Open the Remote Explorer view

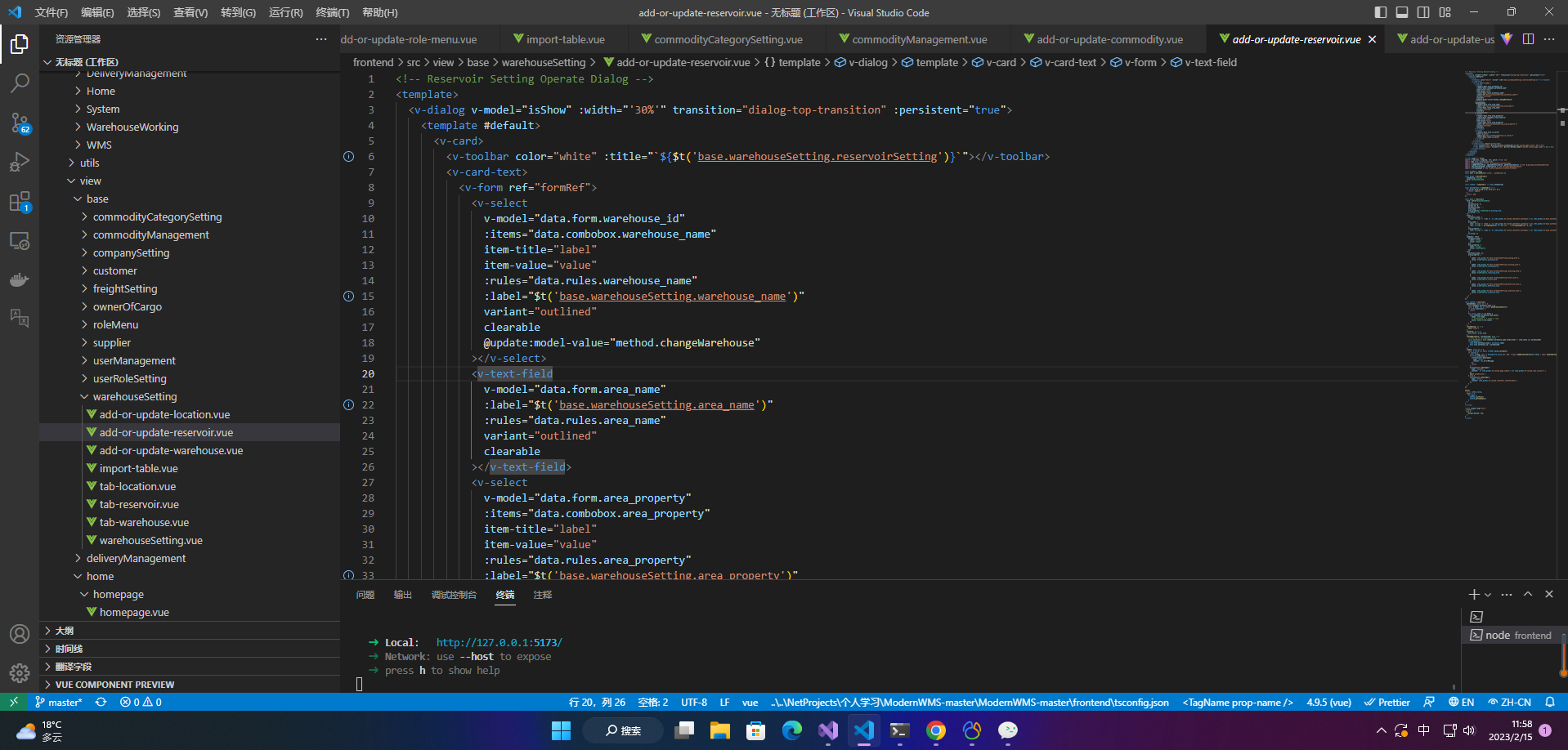tap(20, 240)
